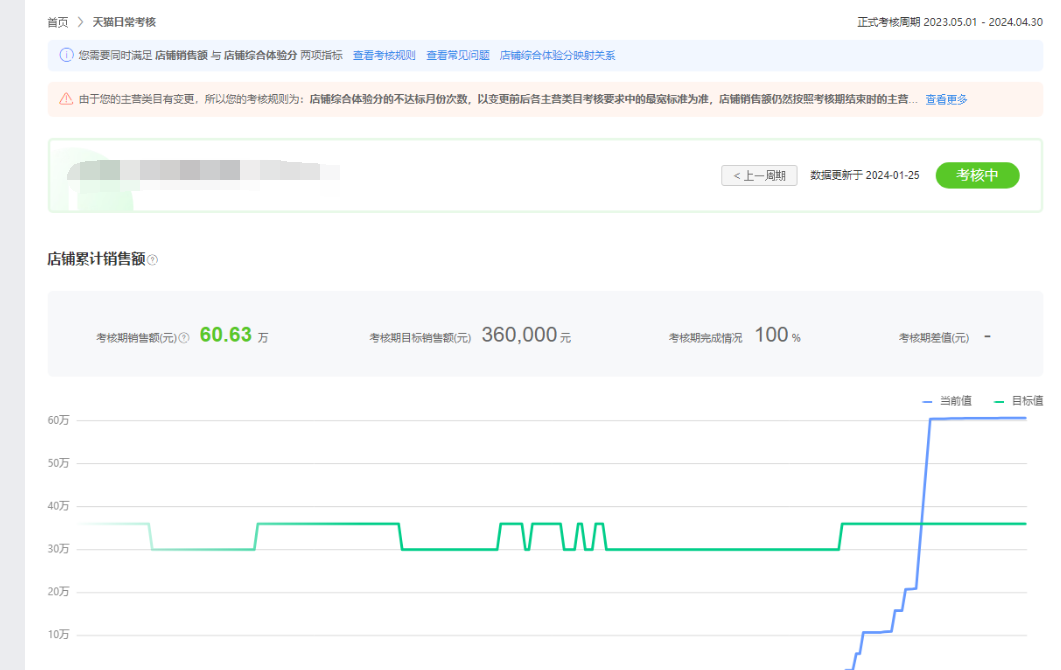This screenshot has height=670, width=1061.
Task: Go to 首页 in the breadcrumb
Action: click(58, 22)
